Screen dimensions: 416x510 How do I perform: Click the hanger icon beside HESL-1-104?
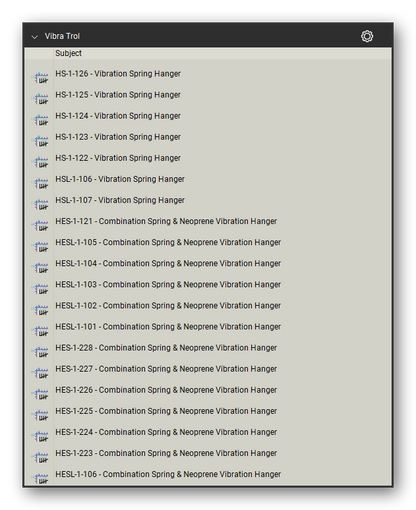[40, 267]
